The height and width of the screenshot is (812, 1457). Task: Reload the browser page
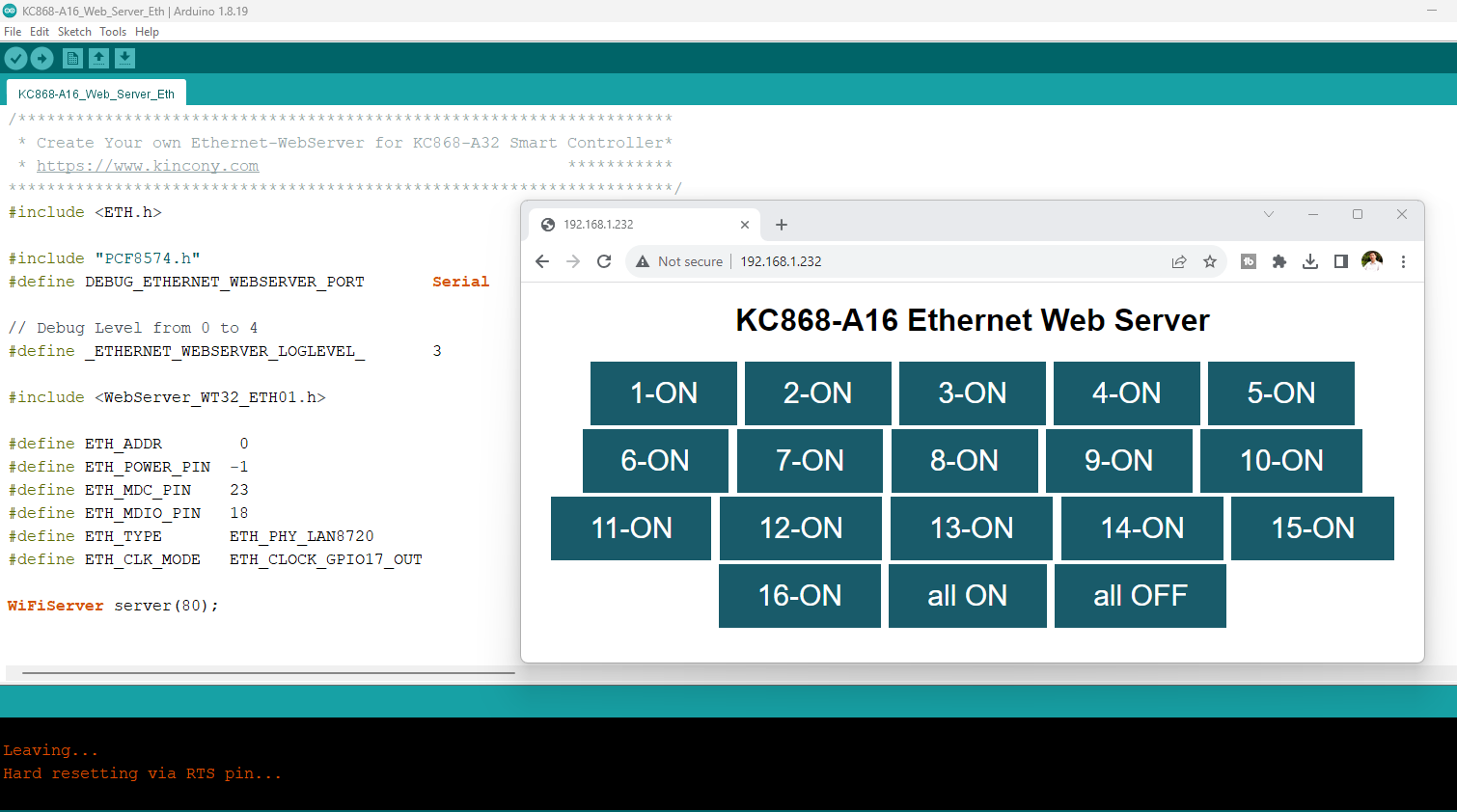(604, 261)
